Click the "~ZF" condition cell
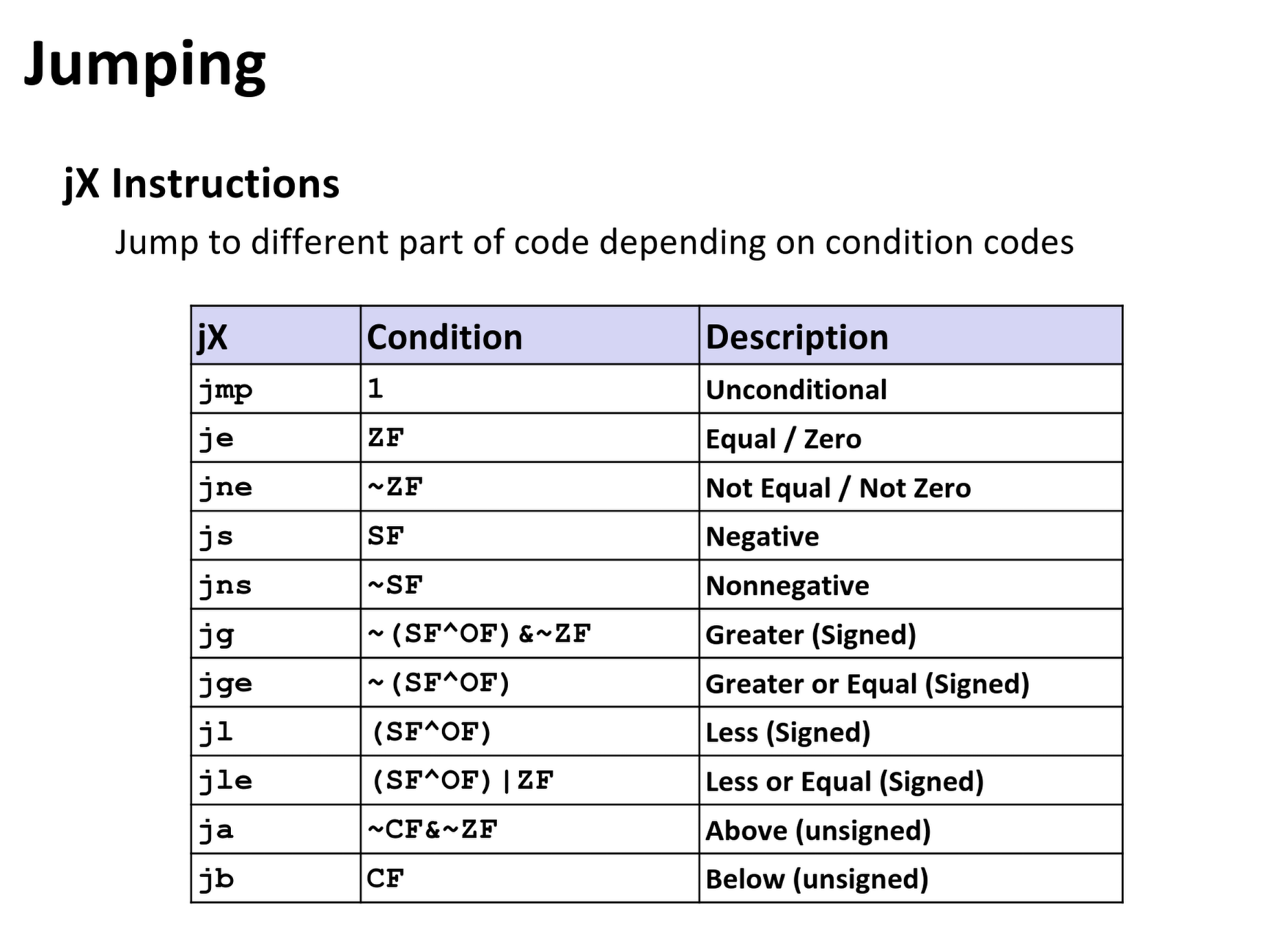The image size is (1262, 952). [395, 487]
